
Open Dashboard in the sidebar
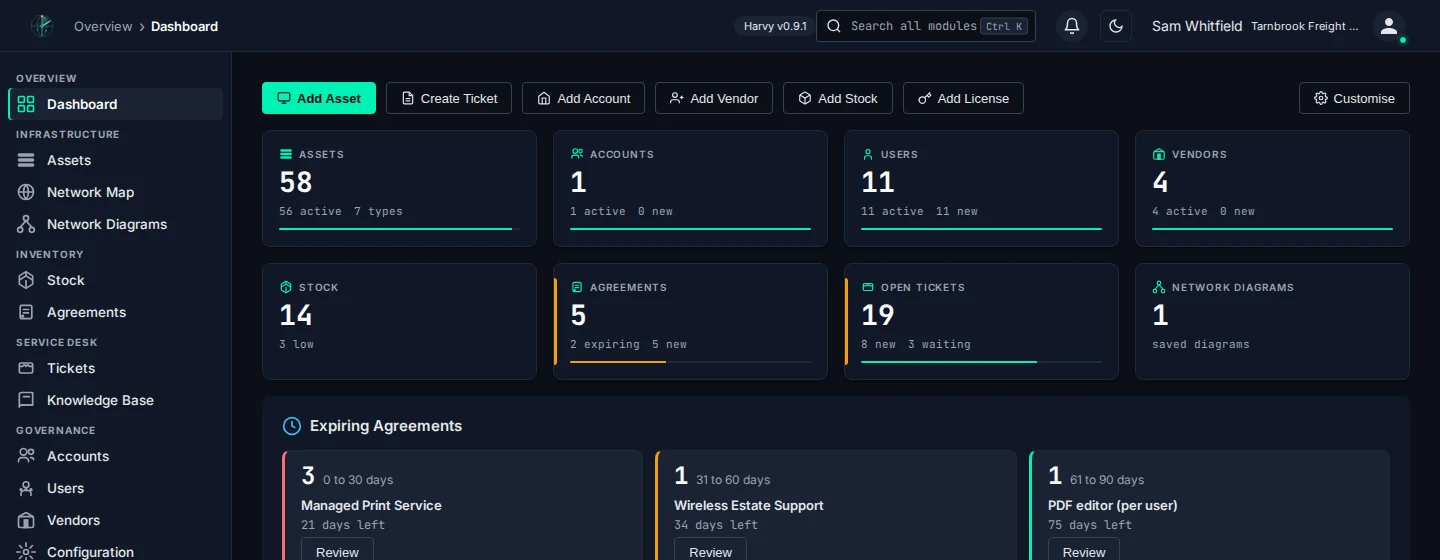(115, 104)
